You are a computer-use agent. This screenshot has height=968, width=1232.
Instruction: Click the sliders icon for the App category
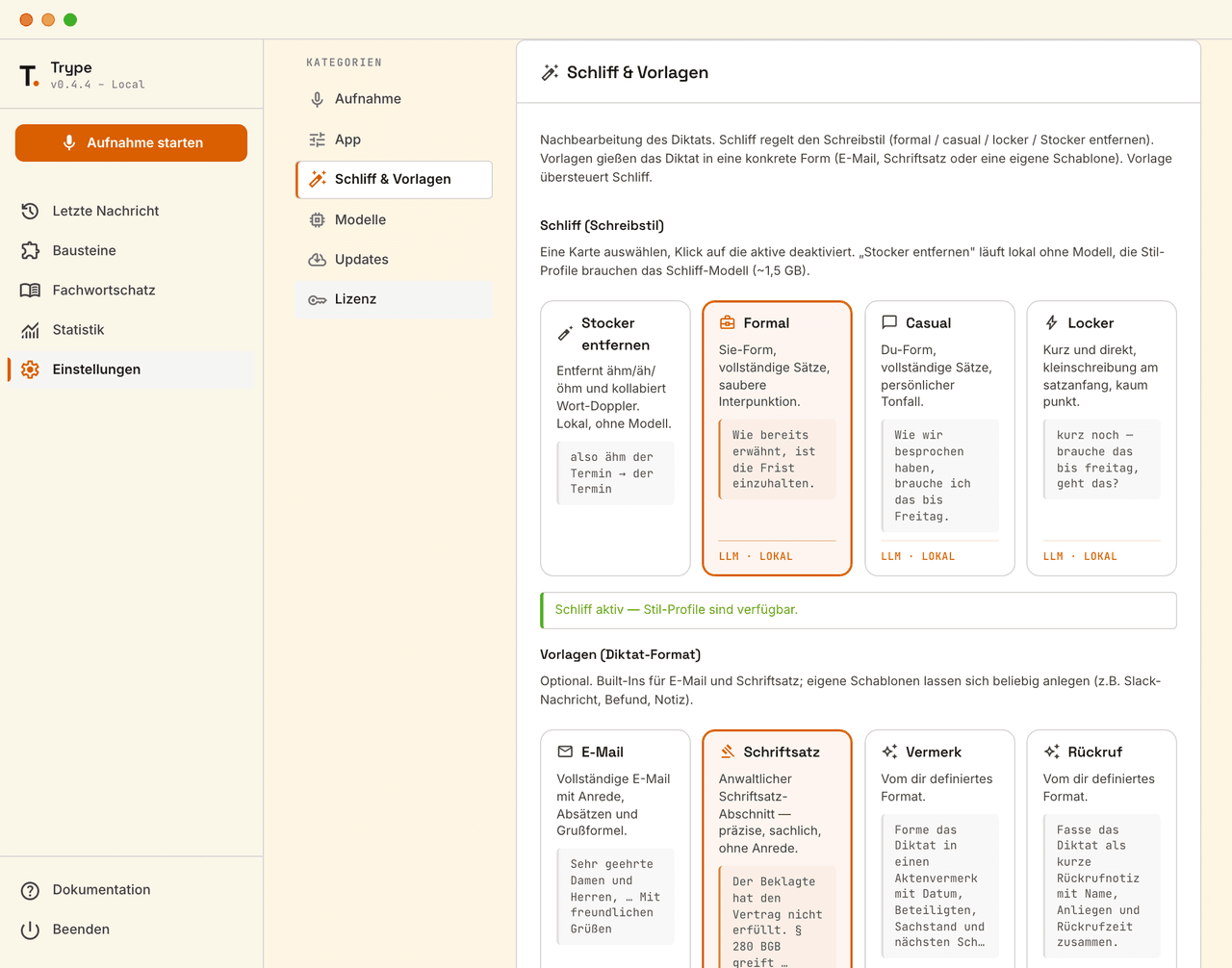pos(317,140)
